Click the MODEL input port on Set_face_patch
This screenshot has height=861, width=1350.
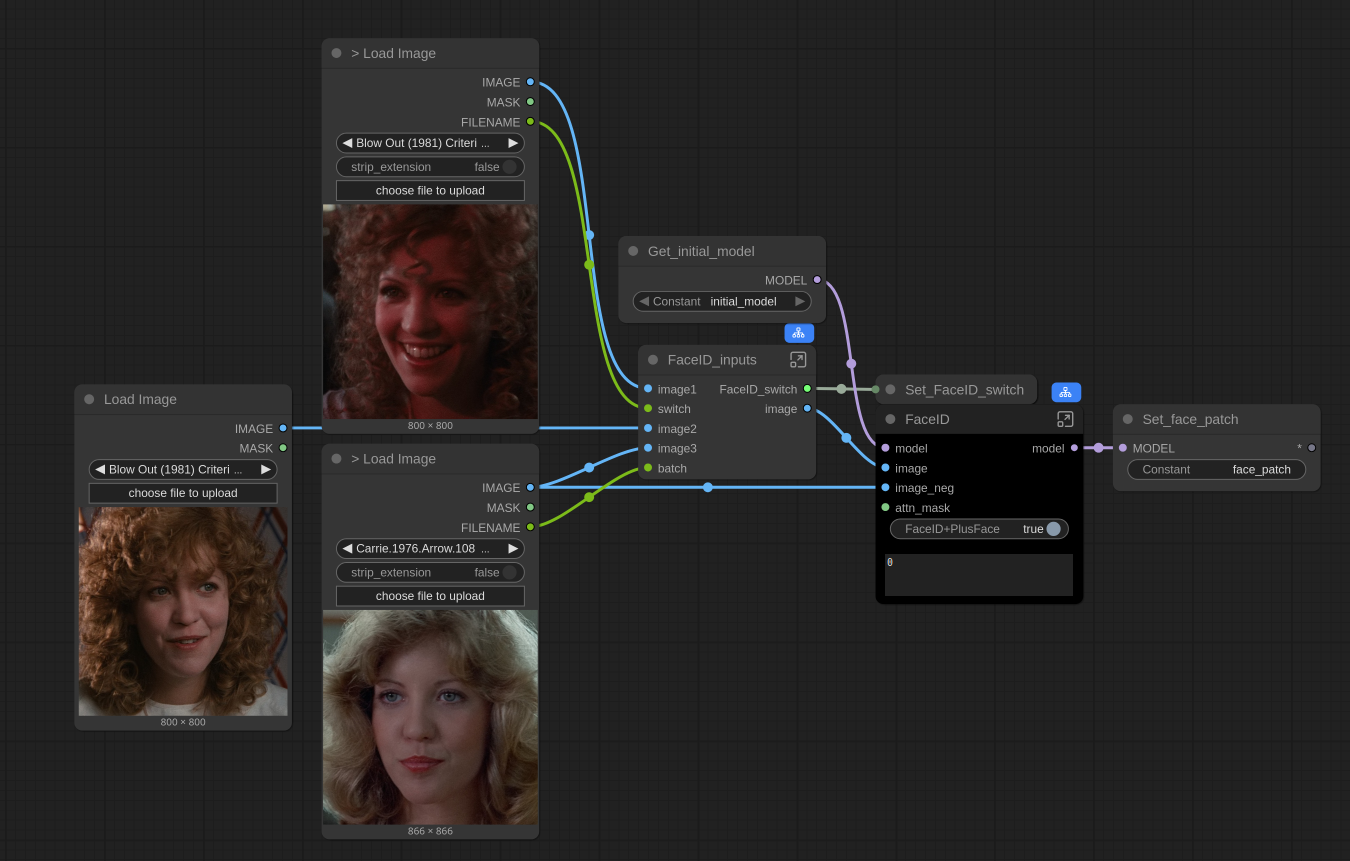point(1123,448)
